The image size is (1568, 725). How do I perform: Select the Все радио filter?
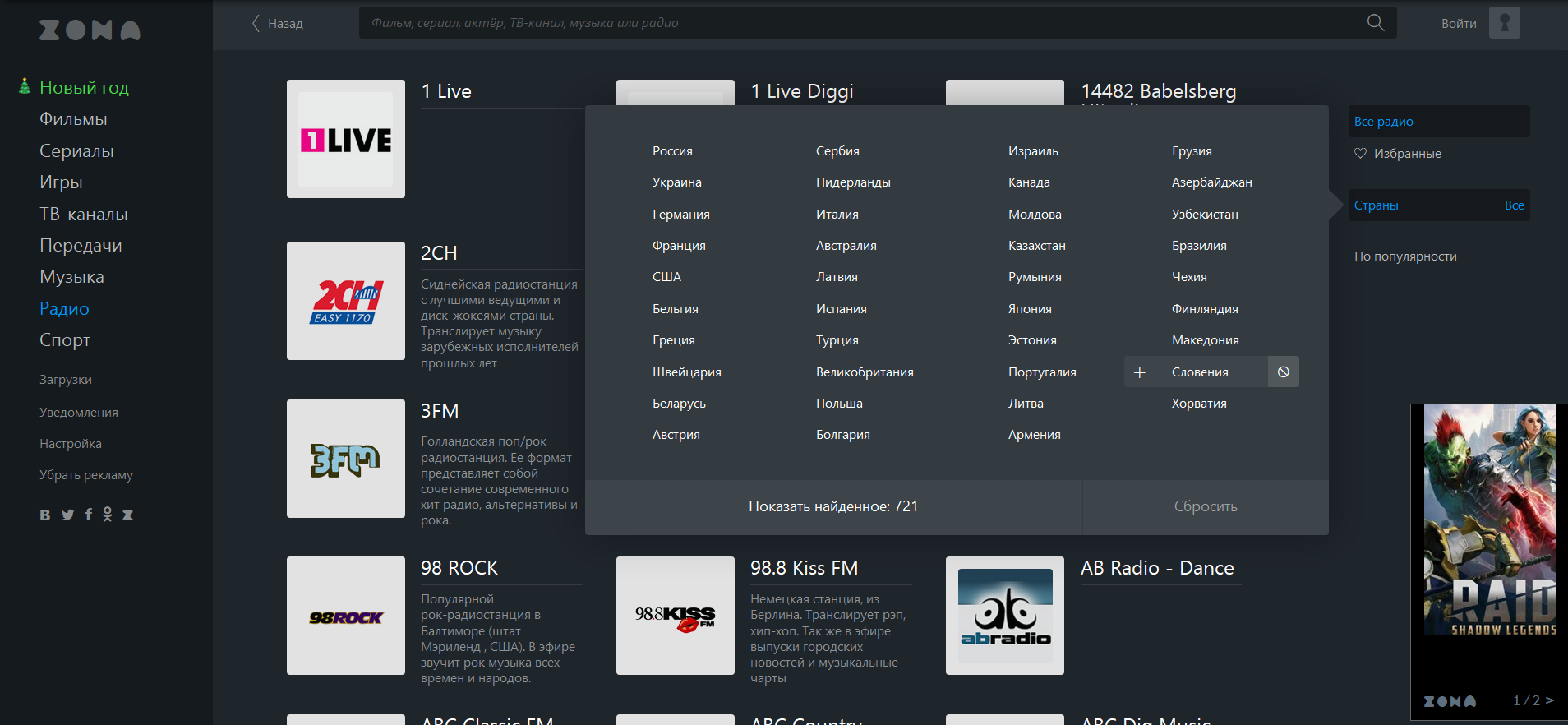(1439, 122)
